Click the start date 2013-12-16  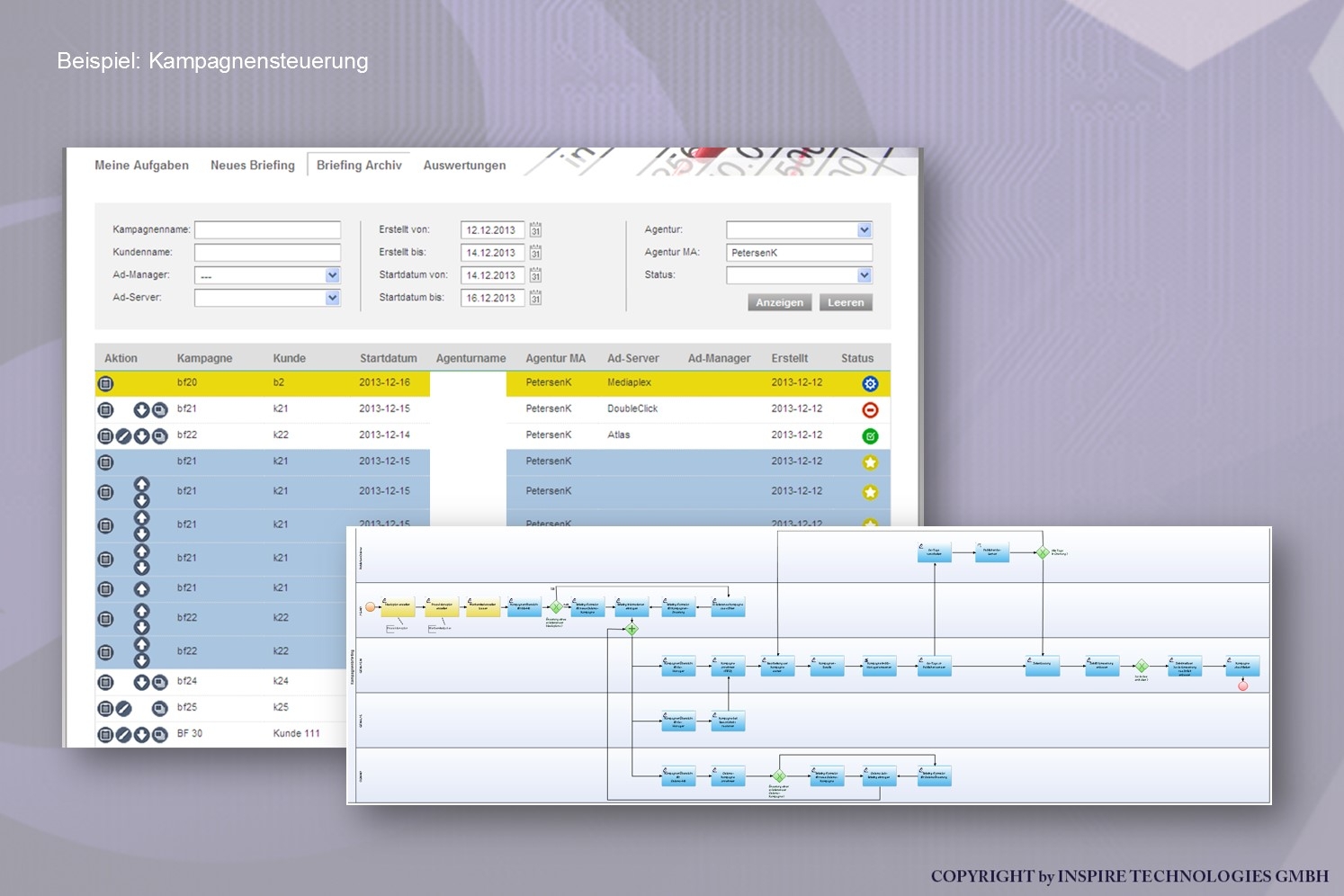(x=385, y=382)
